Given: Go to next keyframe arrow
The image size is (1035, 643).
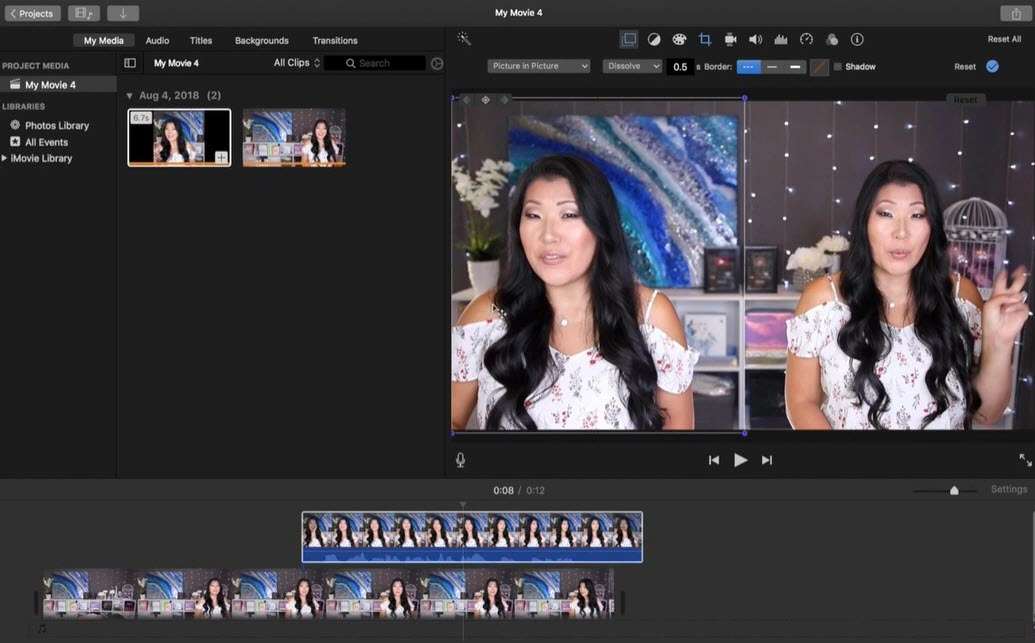Looking at the screenshot, I should 505,100.
